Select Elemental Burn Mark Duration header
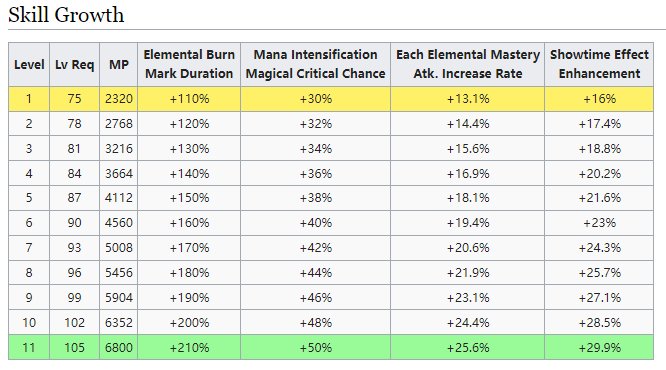Image resolution: width=666 pixels, height=370 pixels. pos(189,65)
